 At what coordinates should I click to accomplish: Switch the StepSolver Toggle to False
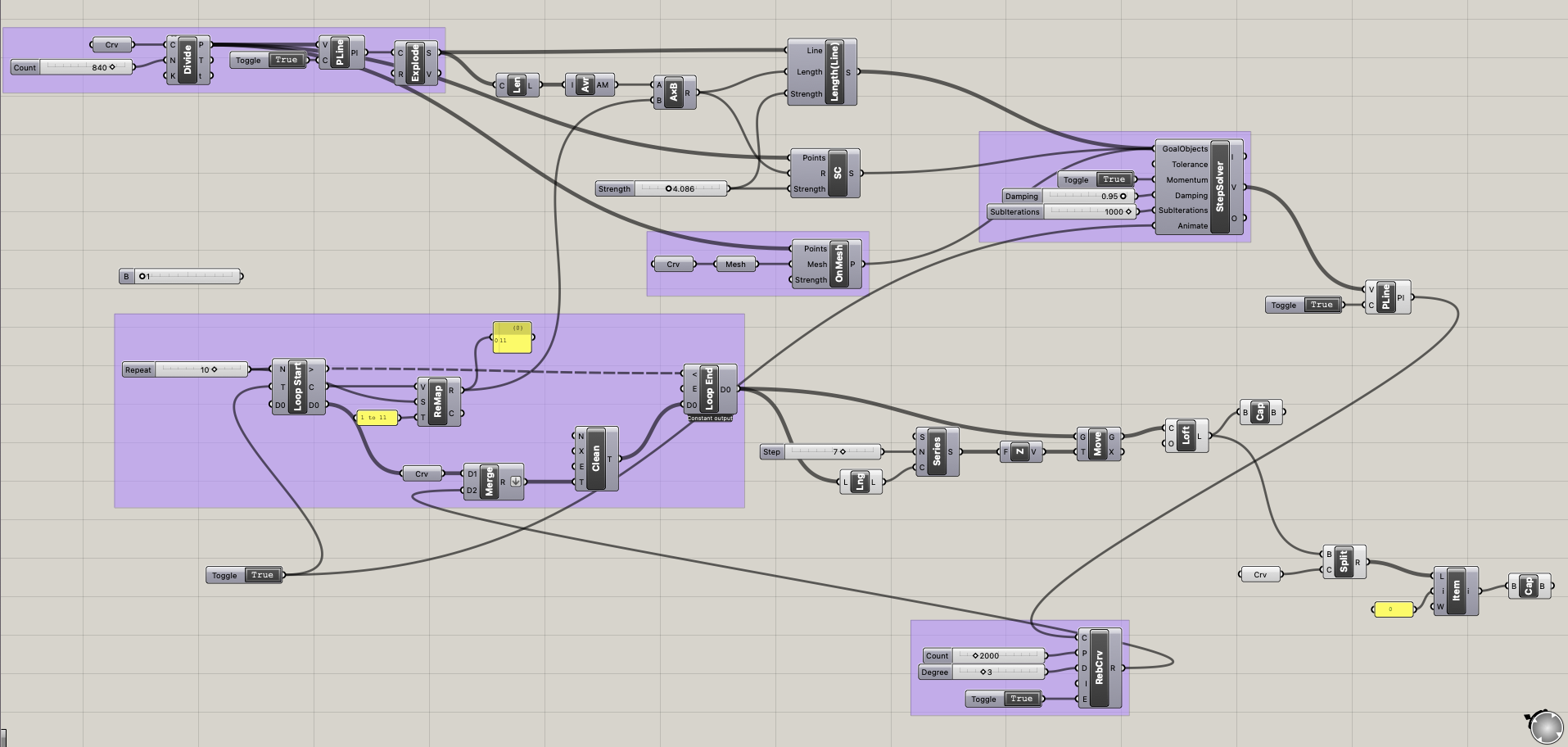point(1114,179)
